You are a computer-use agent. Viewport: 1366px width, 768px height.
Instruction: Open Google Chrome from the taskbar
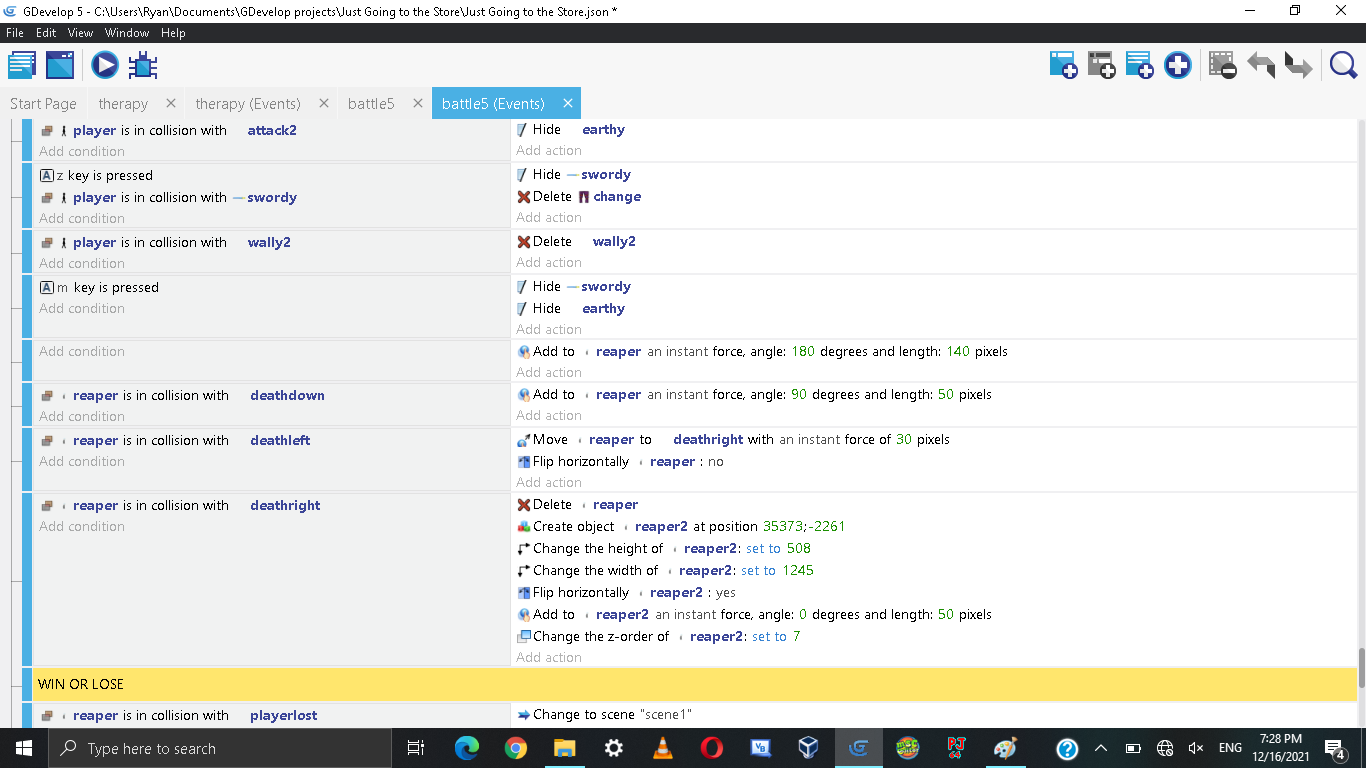(516, 748)
